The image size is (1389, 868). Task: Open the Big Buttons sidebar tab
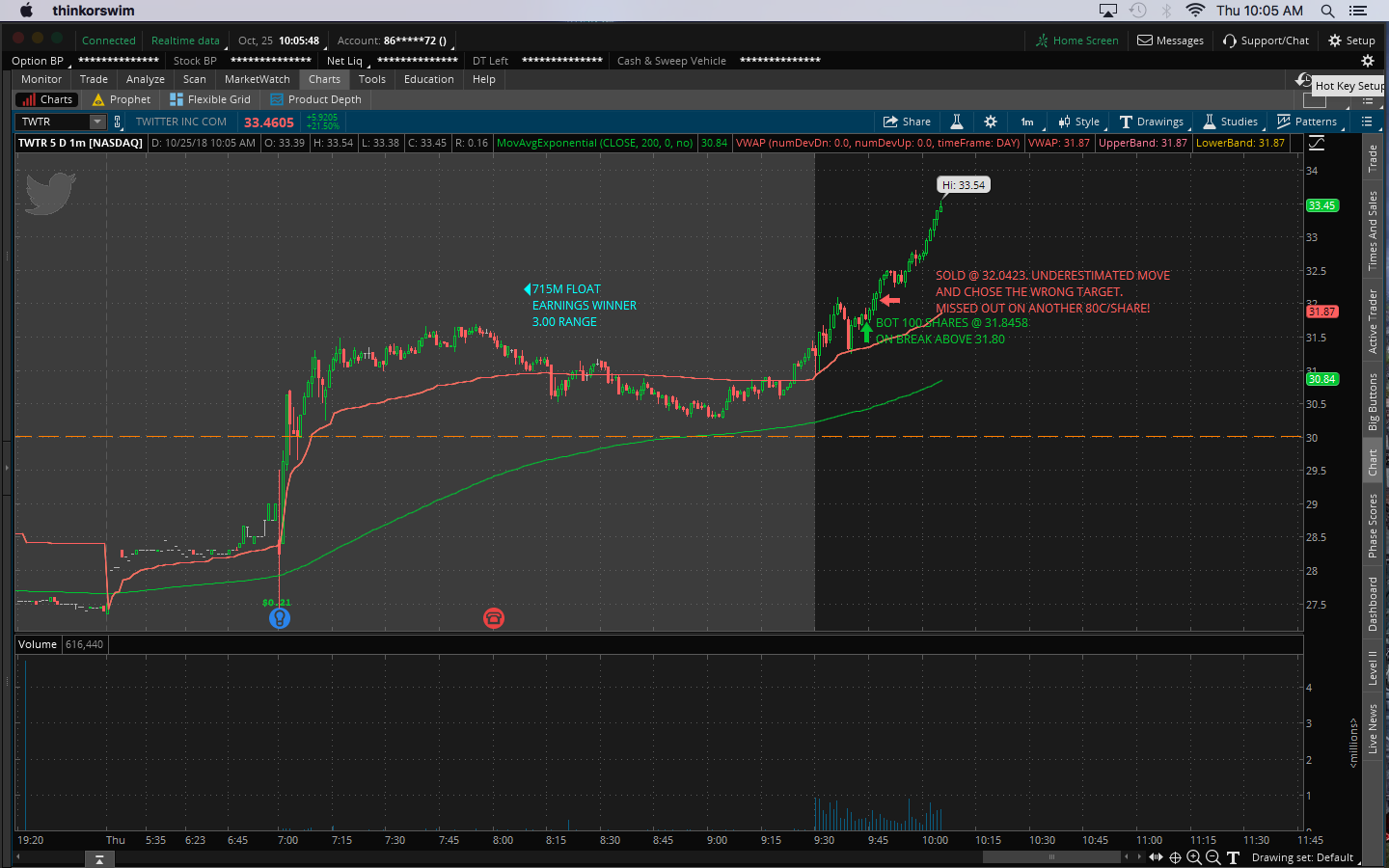[1373, 402]
